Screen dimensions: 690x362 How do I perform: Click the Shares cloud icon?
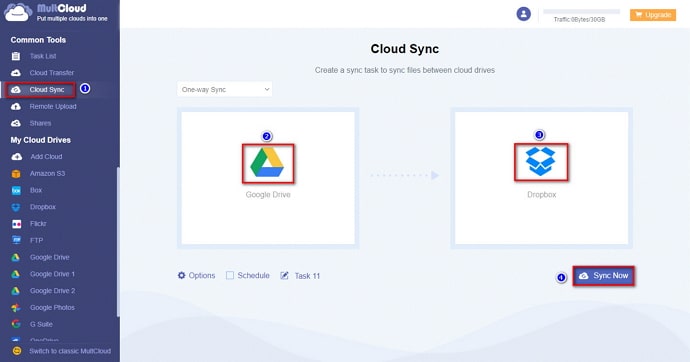16,123
